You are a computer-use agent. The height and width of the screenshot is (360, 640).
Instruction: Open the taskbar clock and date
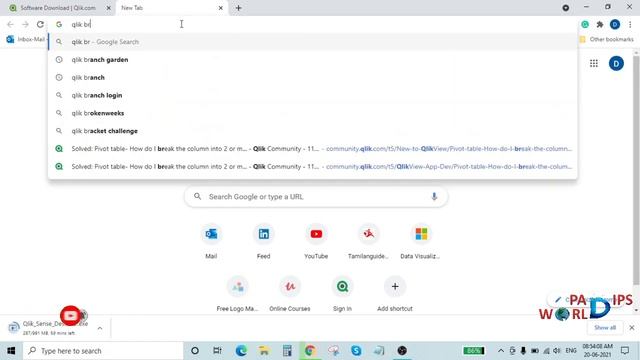tap(597, 351)
